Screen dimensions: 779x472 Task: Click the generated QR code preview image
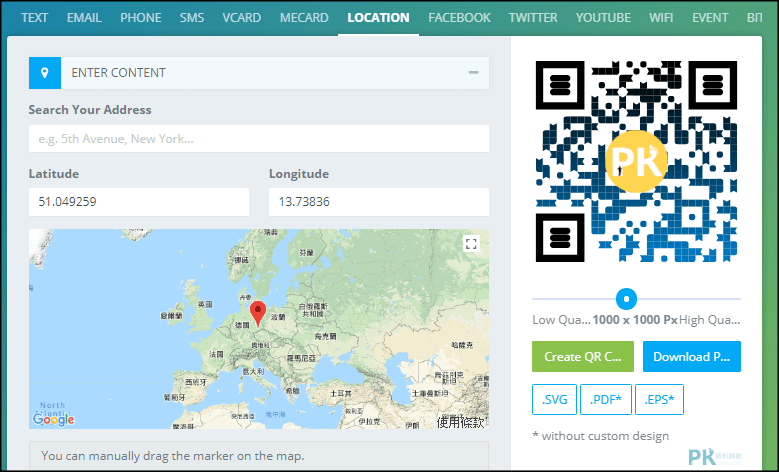[x=636, y=161]
